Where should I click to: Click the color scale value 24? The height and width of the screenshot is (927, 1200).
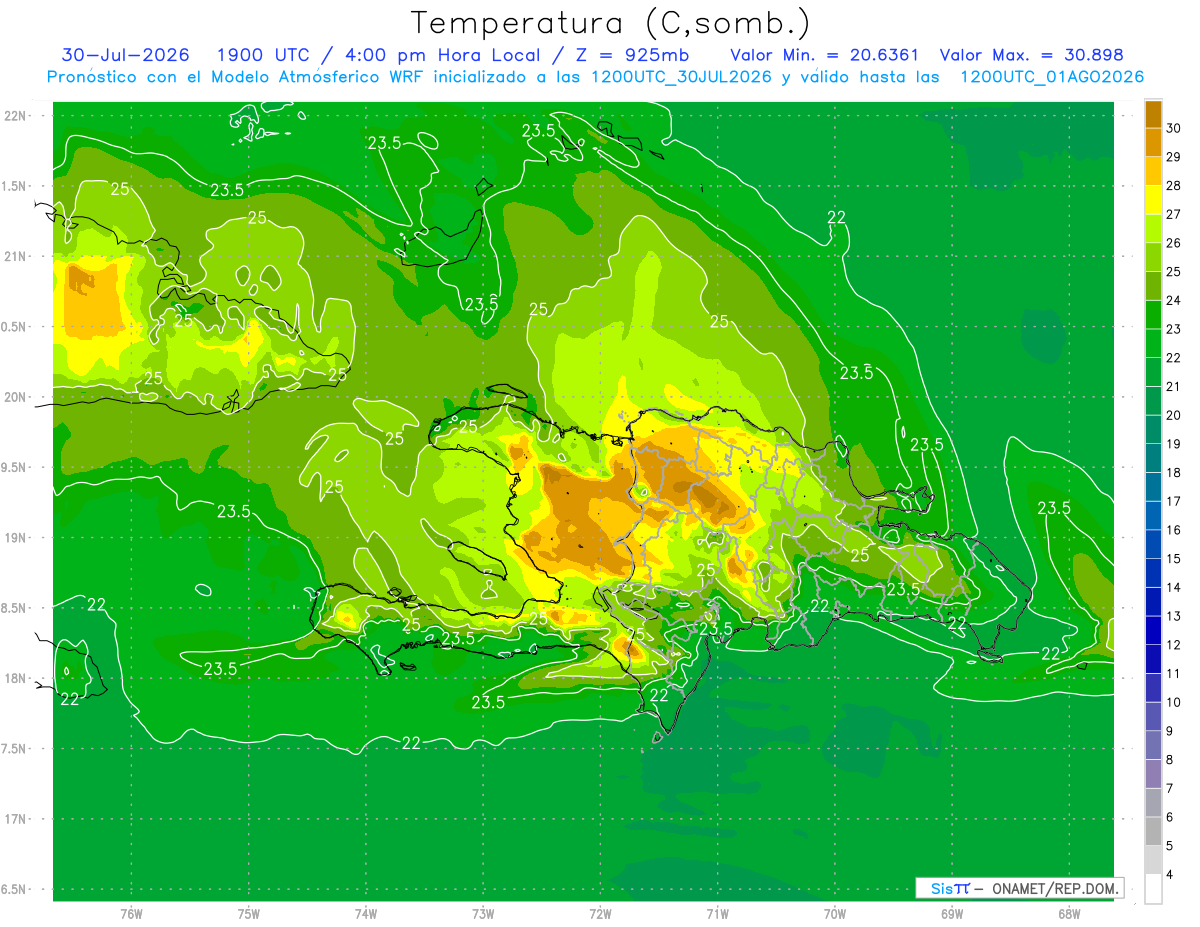coord(1174,300)
